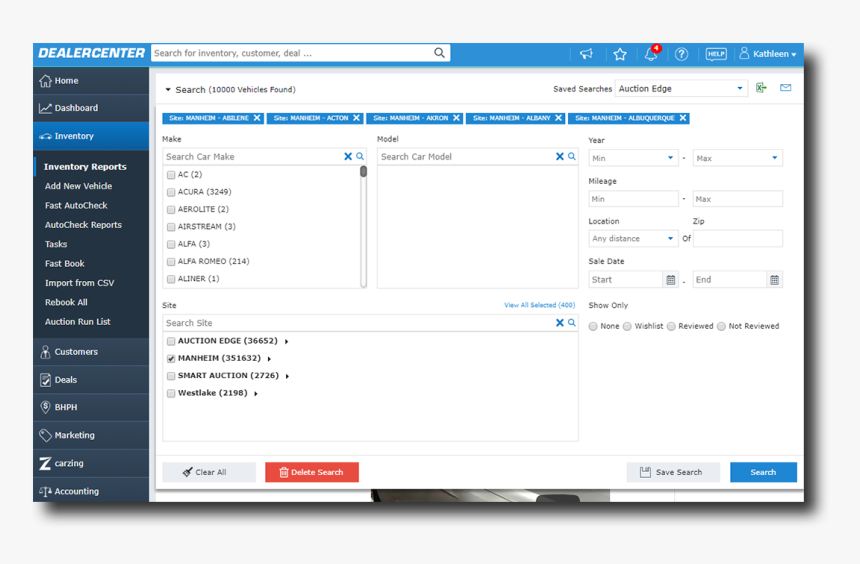Click the Delete Search button
This screenshot has height=564, width=860.
tap(312, 472)
